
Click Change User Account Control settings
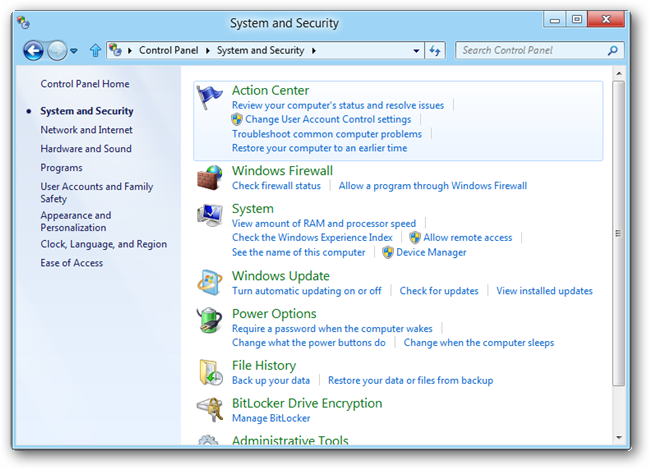pyautogui.click(x=328, y=119)
